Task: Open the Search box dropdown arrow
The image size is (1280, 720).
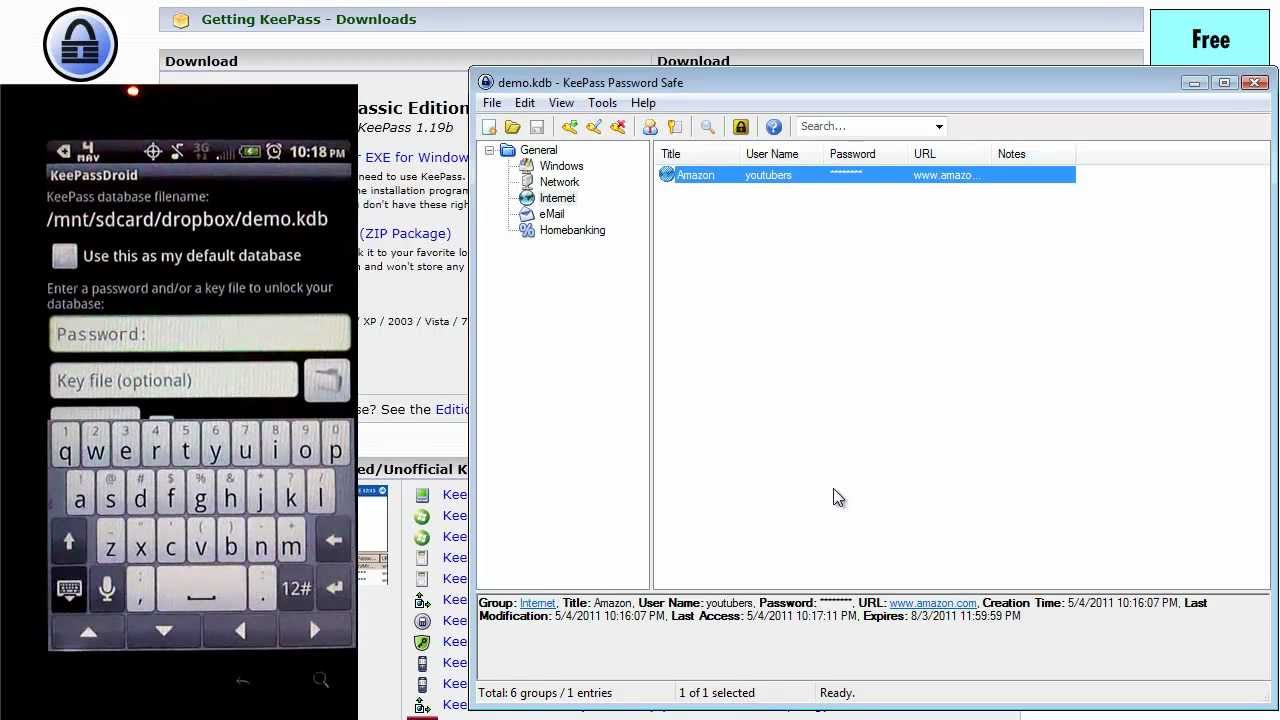Action: [939, 127]
